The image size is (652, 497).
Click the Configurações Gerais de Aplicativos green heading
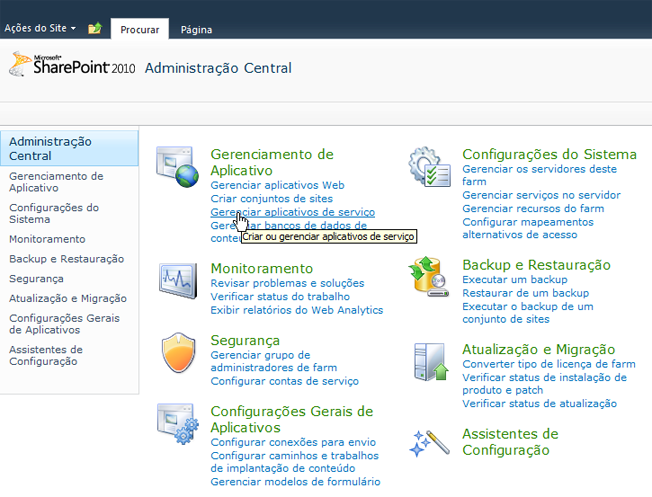click(291, 419)
